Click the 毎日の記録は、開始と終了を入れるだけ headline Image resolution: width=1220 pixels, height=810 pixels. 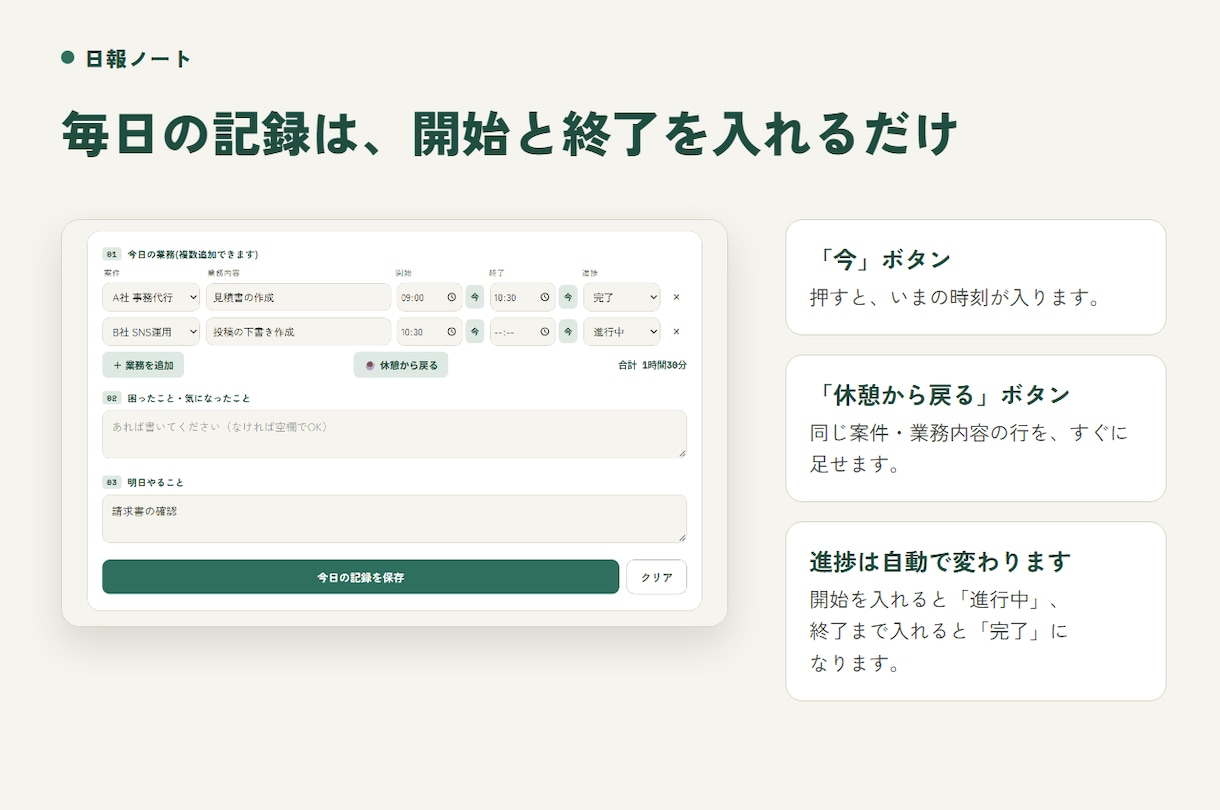click(510, 134)
